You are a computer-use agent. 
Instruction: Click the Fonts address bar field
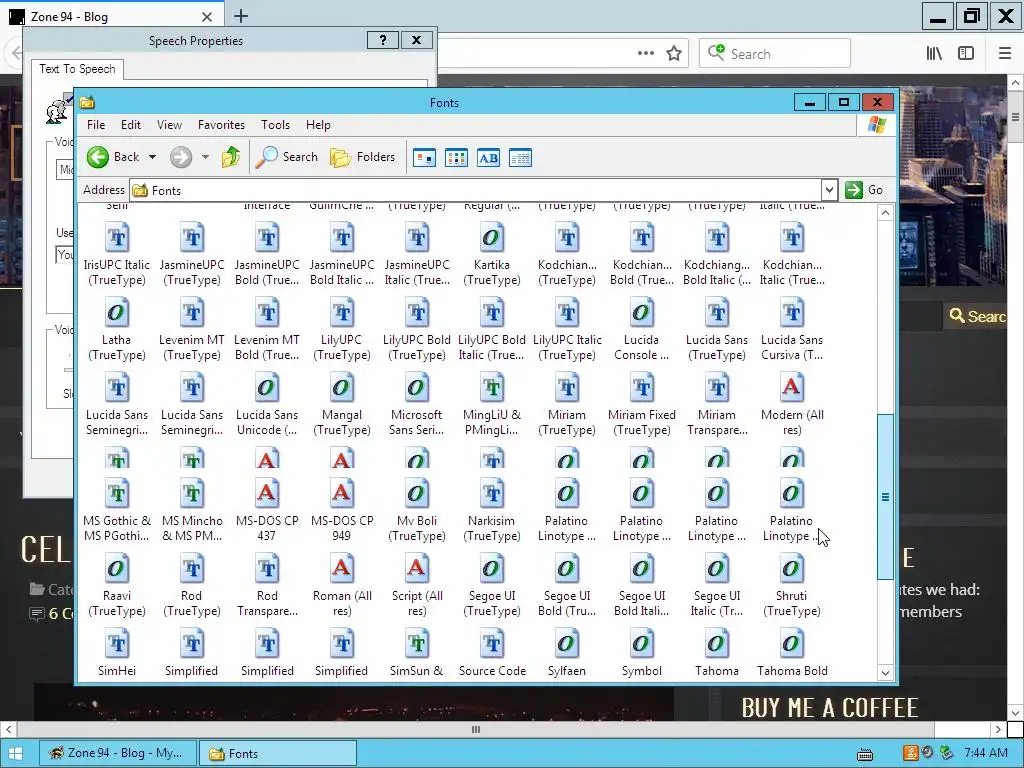click(x=475, y=190)
